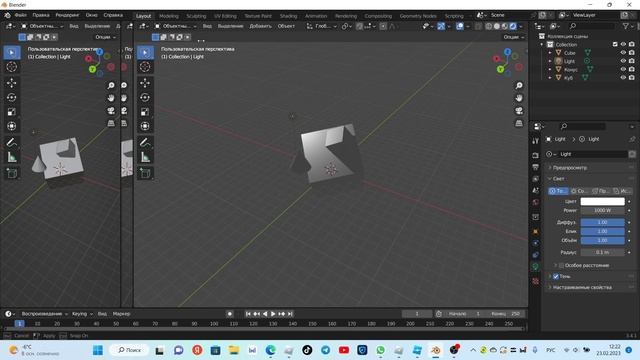Select the Move tool in leftmost viewport
Viewport: 640px width, 360px height.
(12, 83)
